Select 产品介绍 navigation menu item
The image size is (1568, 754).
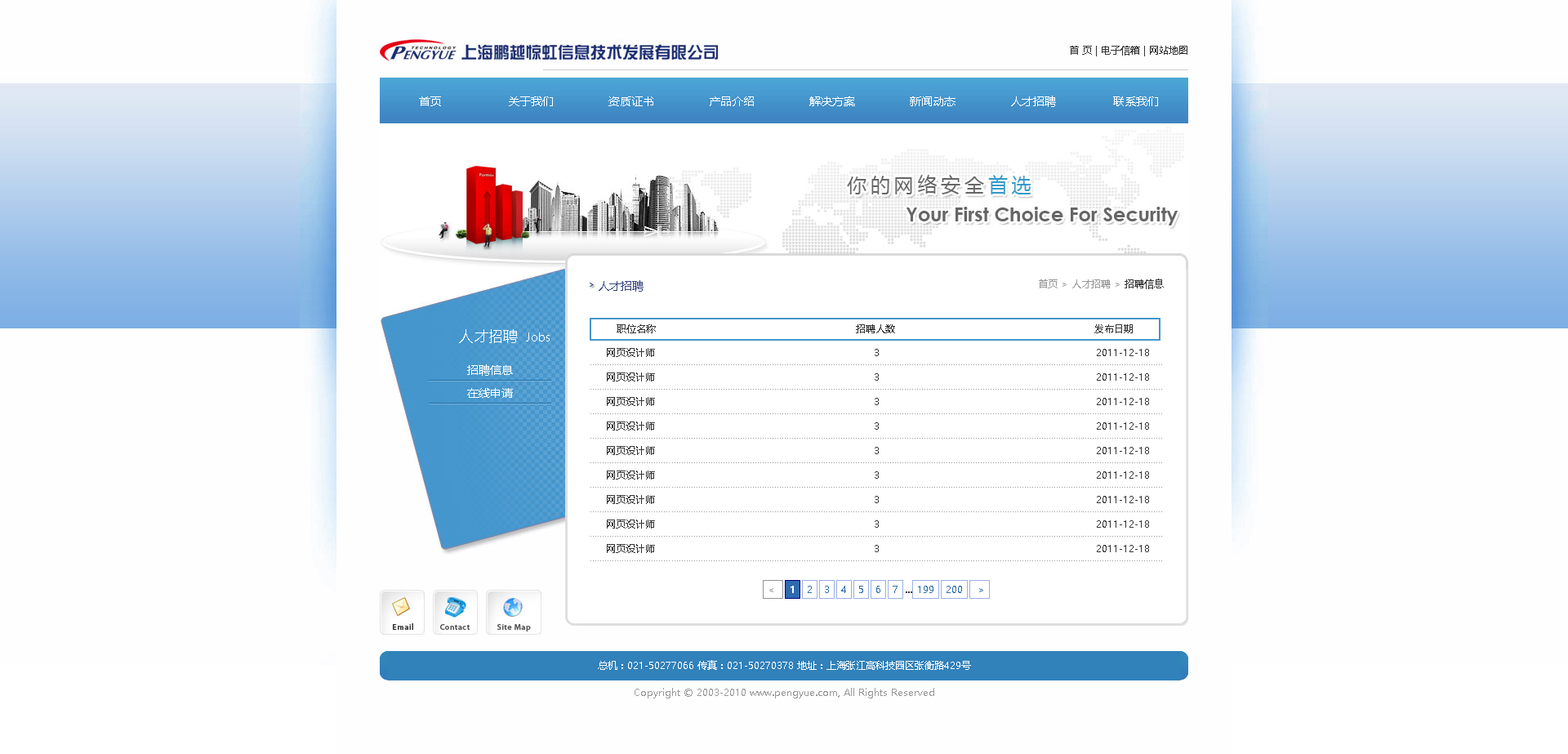click(732, 101)
